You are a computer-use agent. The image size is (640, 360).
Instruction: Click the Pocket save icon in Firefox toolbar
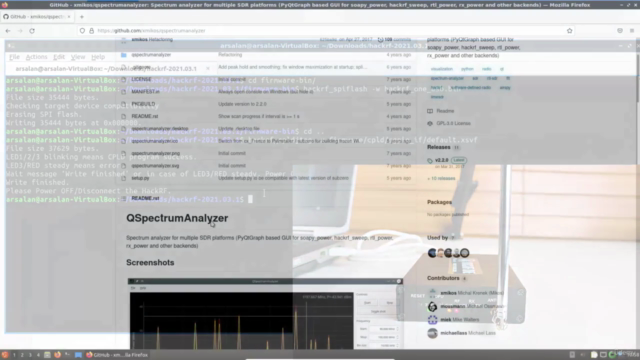[x=620, y=31]
